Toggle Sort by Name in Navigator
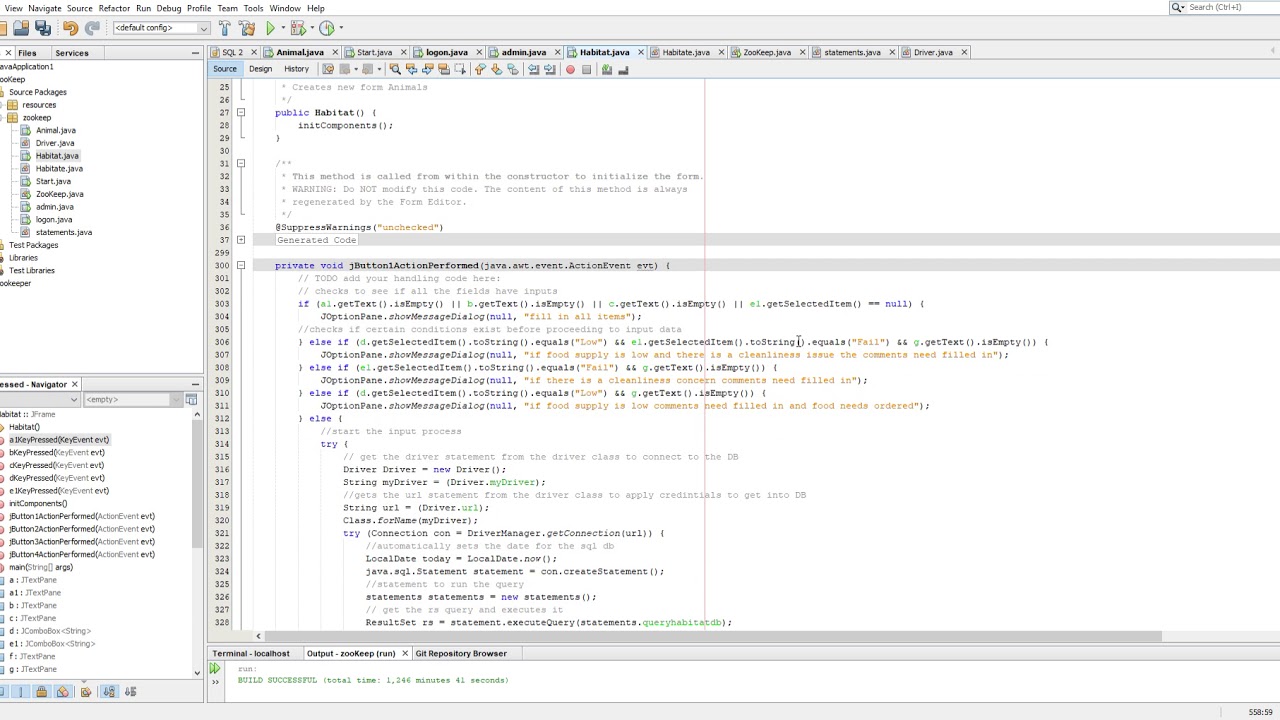 point(109,692)
